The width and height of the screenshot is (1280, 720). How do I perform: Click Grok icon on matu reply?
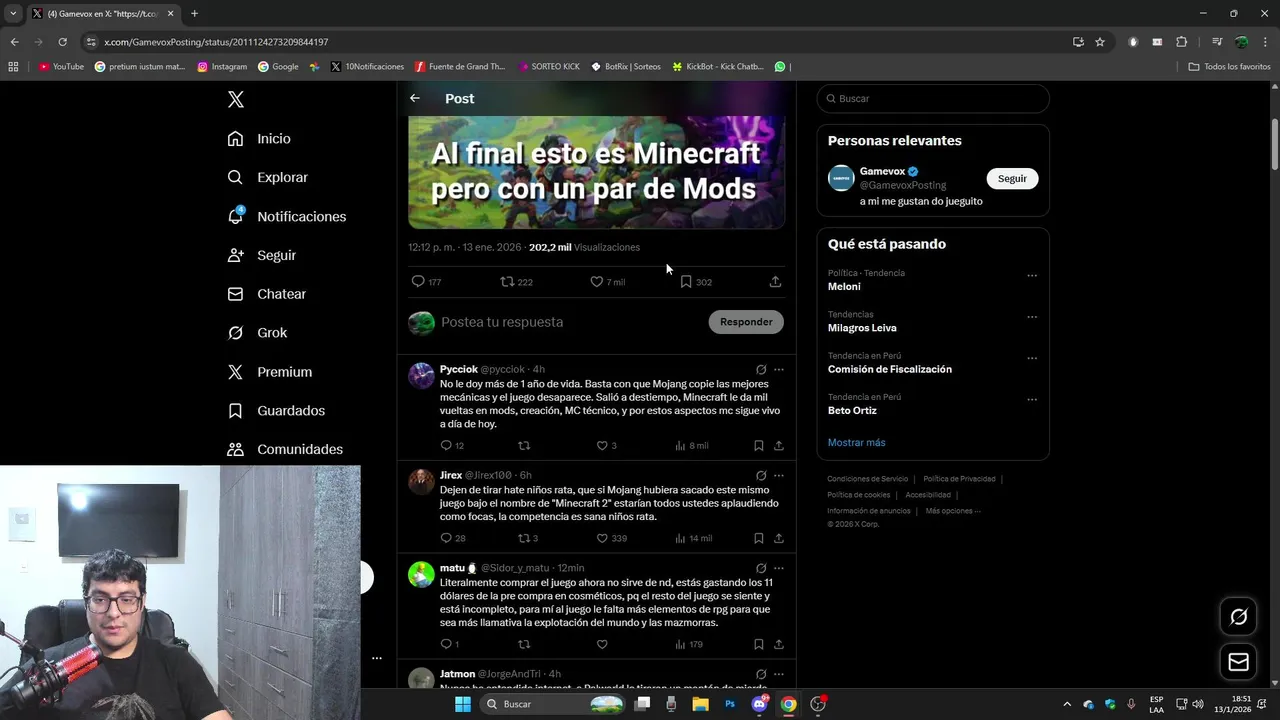tap(761, 568)
